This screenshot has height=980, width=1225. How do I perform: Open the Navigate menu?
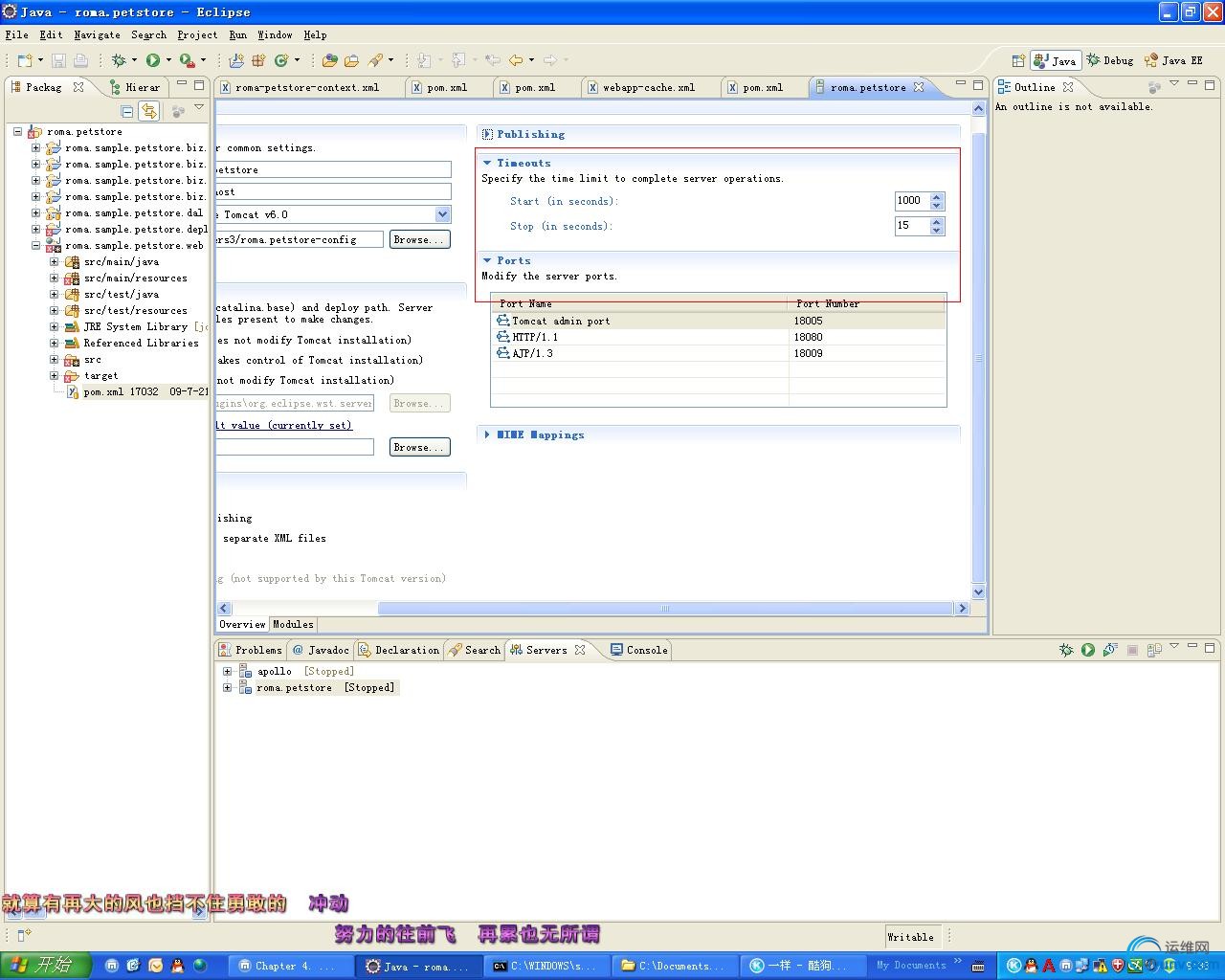pos(97,34)
